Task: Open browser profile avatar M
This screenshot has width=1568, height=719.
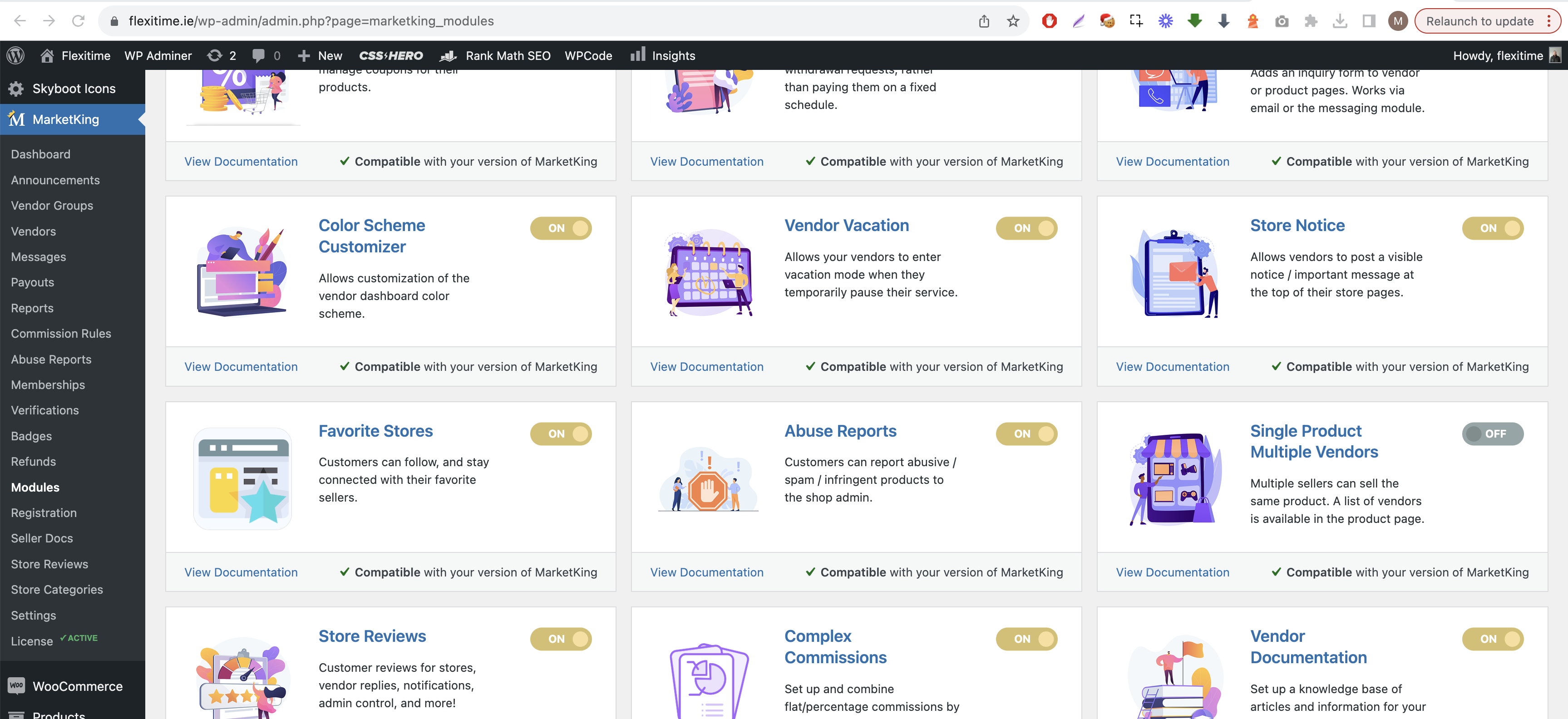Action: tap(1398, 21)
